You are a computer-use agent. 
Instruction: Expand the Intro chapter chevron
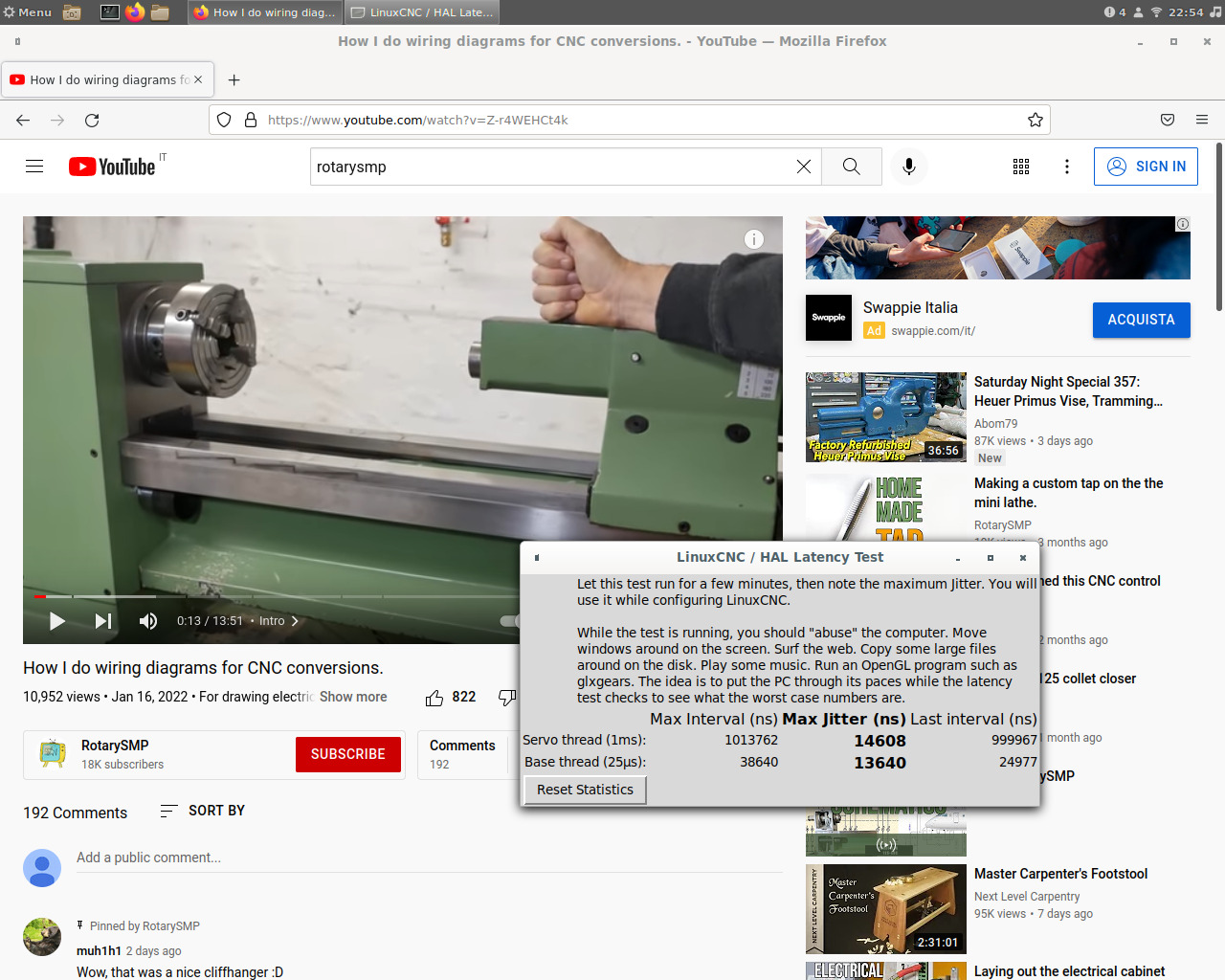295,621
